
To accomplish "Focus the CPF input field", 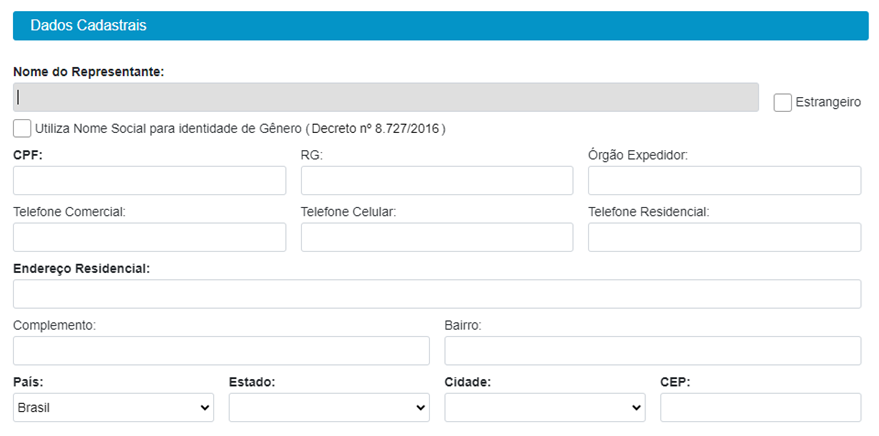I will [x=149, y=180].
